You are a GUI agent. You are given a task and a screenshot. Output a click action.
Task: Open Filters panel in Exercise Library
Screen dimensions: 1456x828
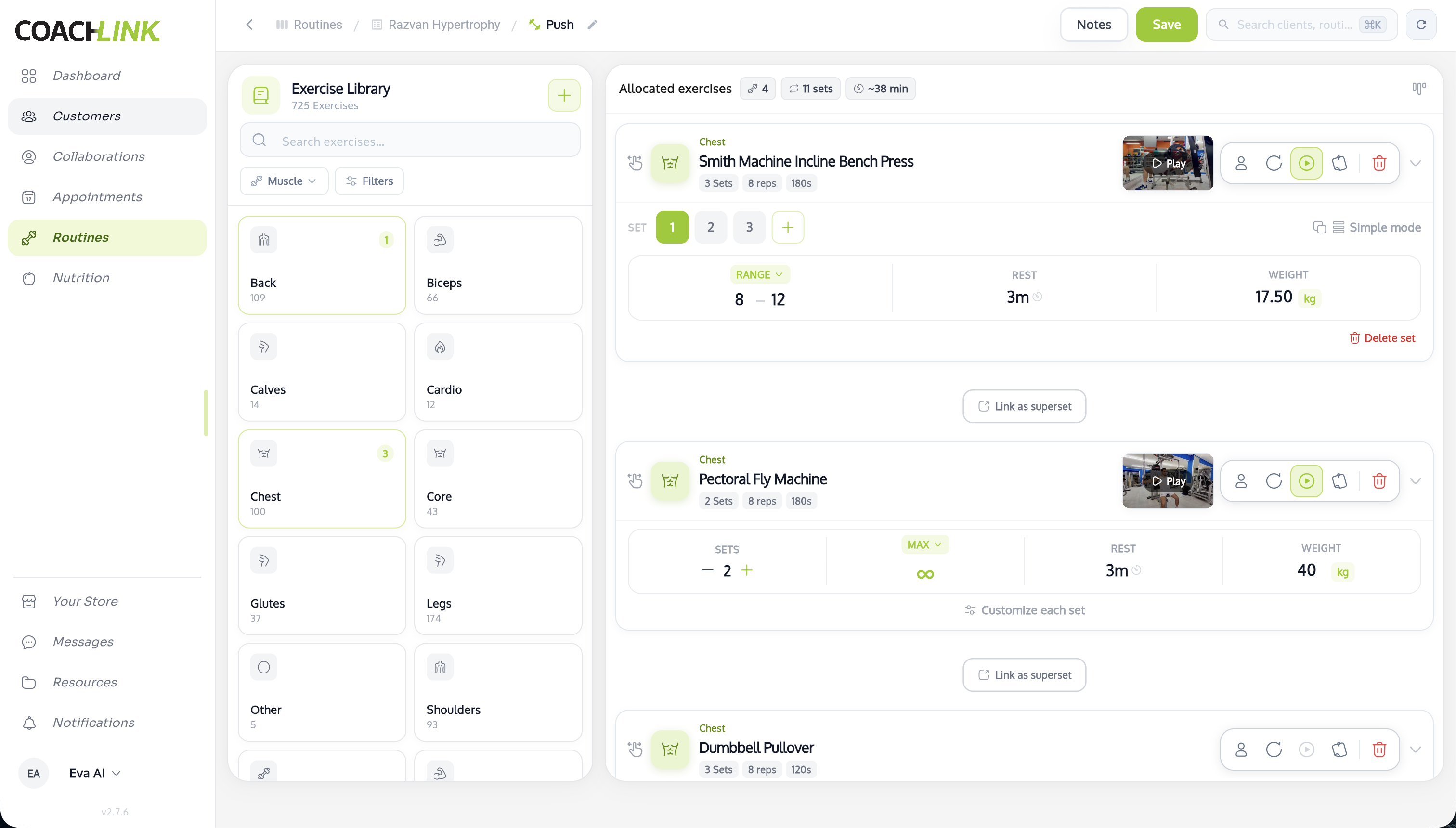coord(369,181)
